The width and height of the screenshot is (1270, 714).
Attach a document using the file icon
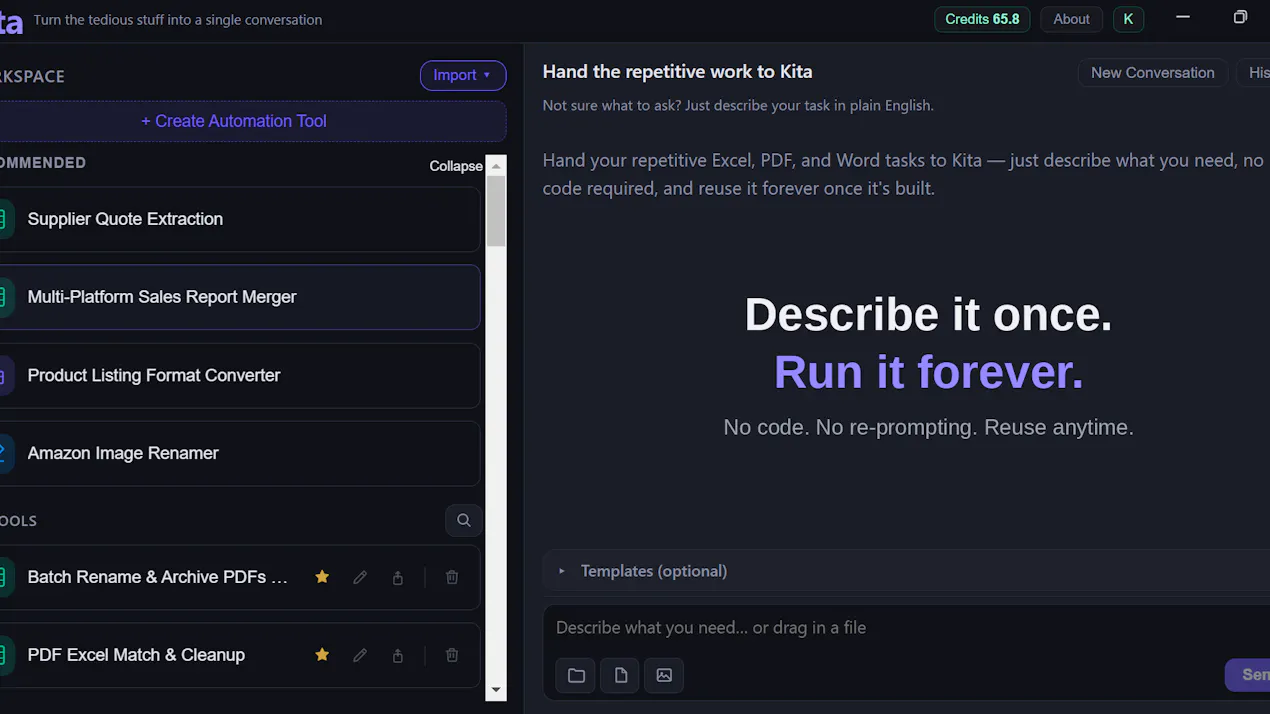(x=620, y=675)
